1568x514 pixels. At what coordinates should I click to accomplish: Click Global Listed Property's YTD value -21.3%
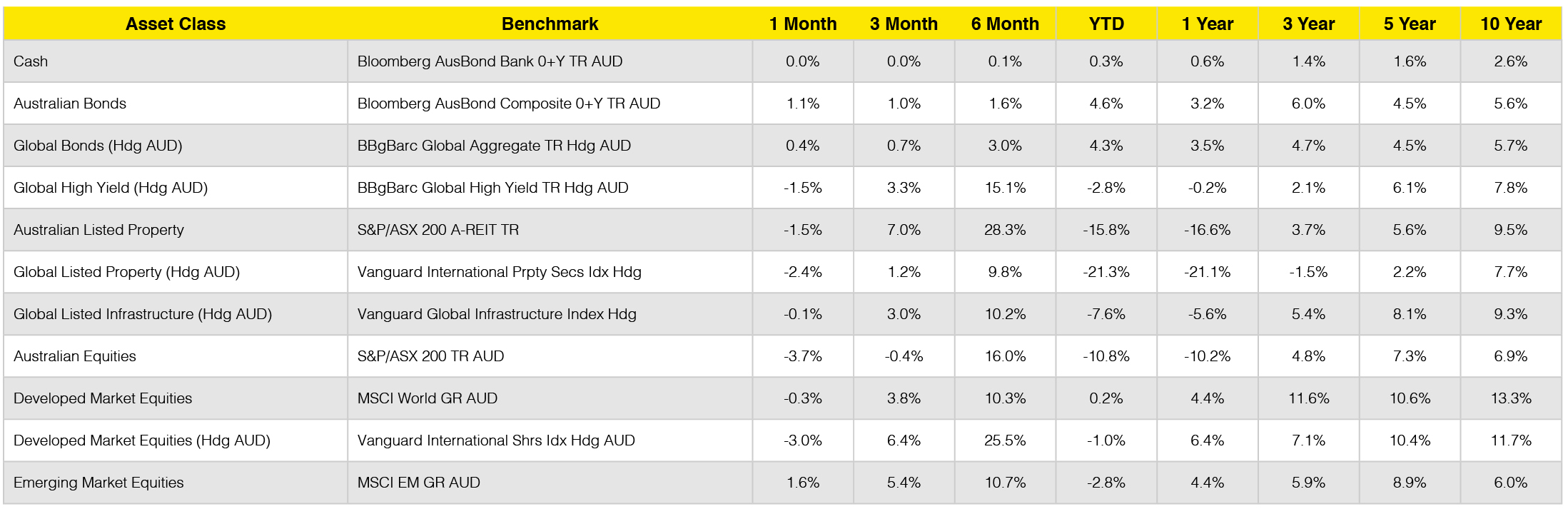click(1106, 272)
